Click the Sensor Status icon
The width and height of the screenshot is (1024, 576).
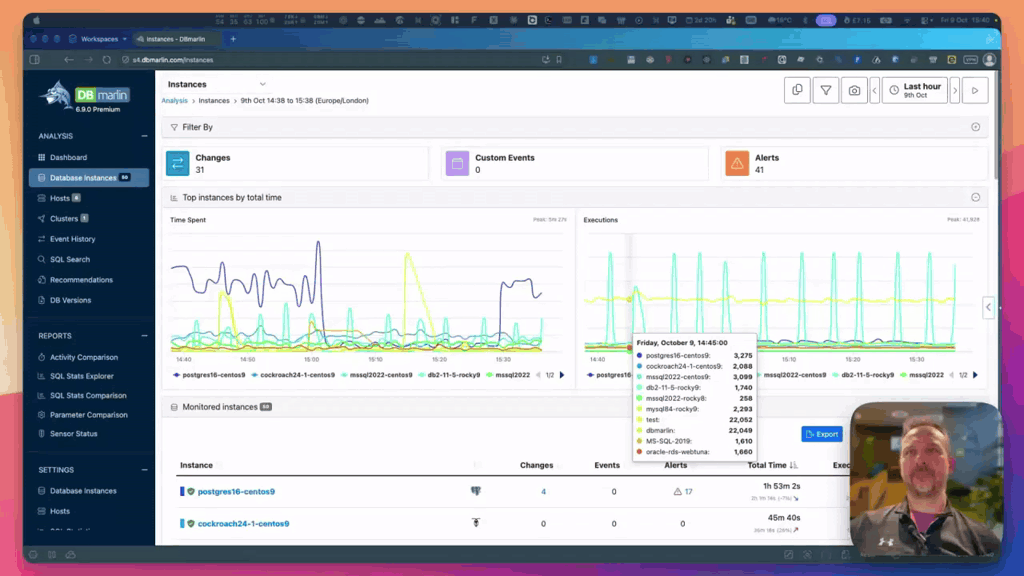click(x=42, y=434)
